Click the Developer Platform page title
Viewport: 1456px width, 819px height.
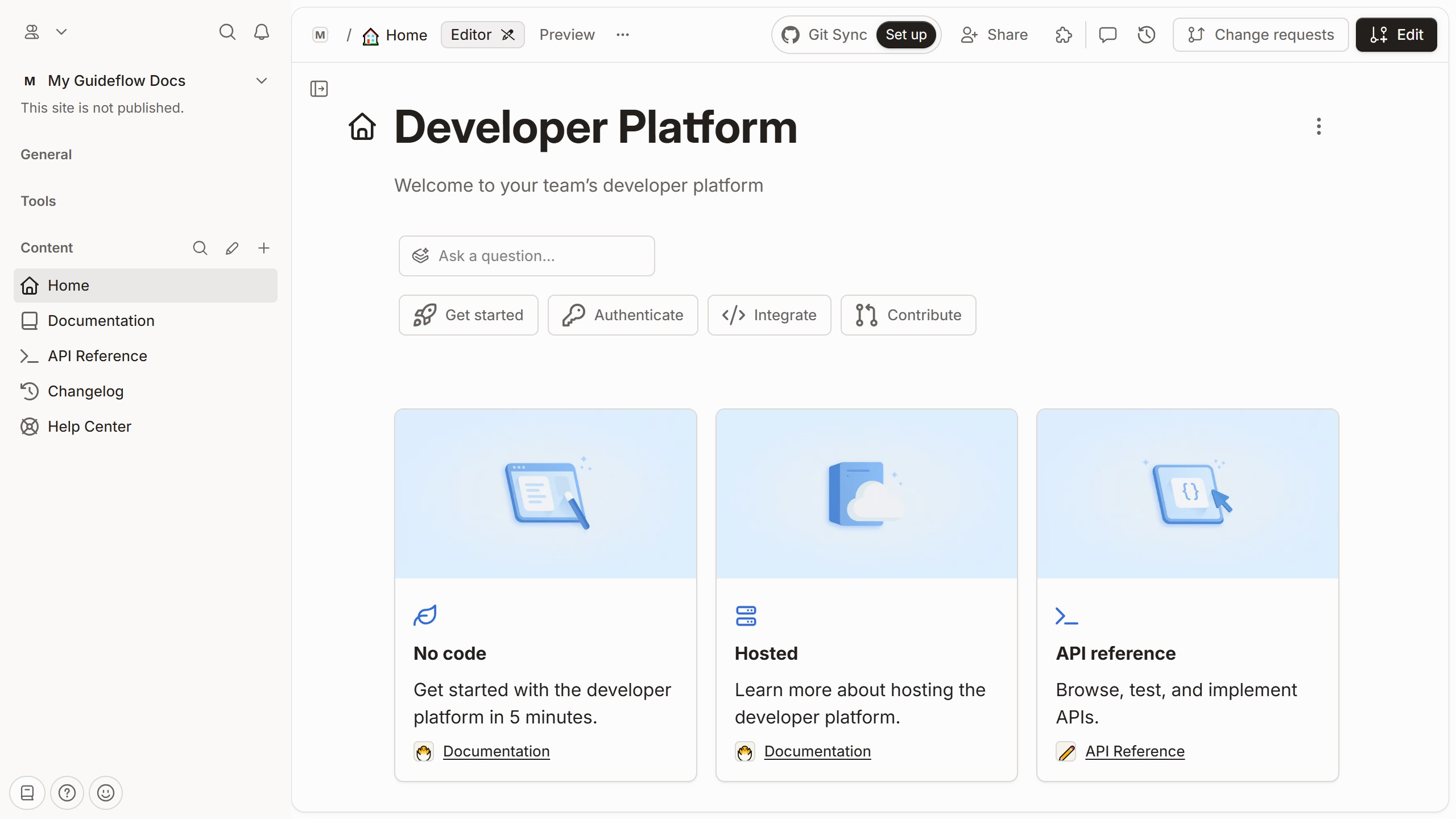tap(595, 127)
